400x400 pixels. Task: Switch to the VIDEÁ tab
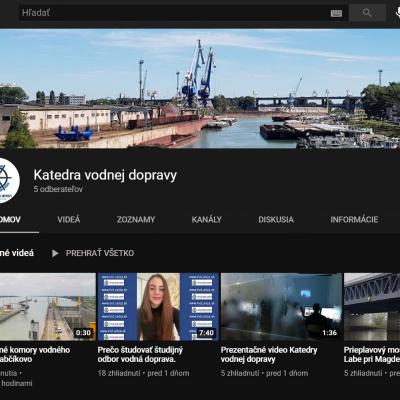[69, 219]
